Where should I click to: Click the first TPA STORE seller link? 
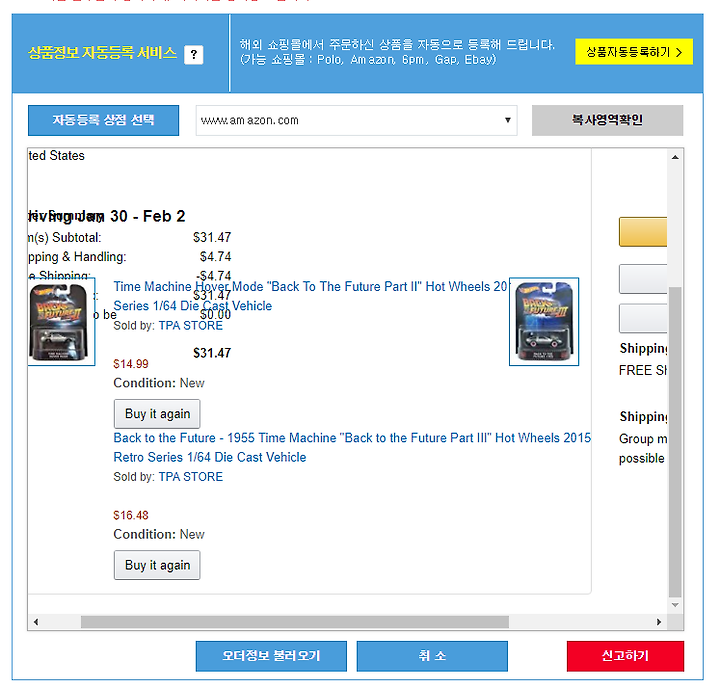[x=191, y=326]
